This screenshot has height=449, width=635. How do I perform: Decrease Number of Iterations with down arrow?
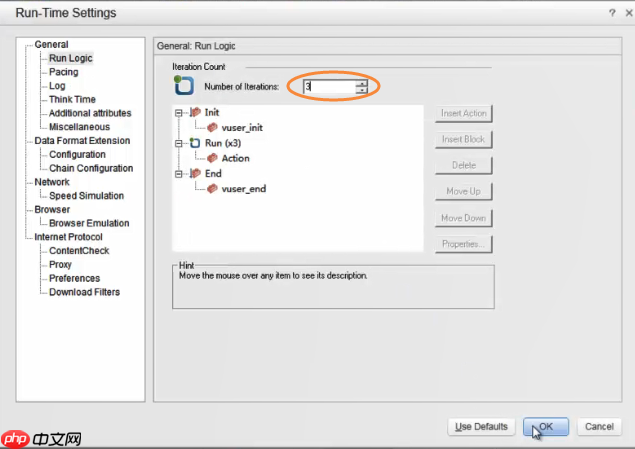pos(361,91)
